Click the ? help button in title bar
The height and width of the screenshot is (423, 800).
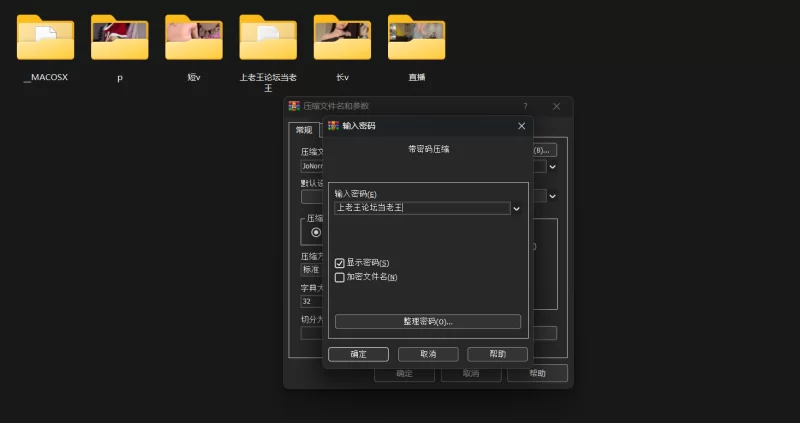[x=525, y=105]
